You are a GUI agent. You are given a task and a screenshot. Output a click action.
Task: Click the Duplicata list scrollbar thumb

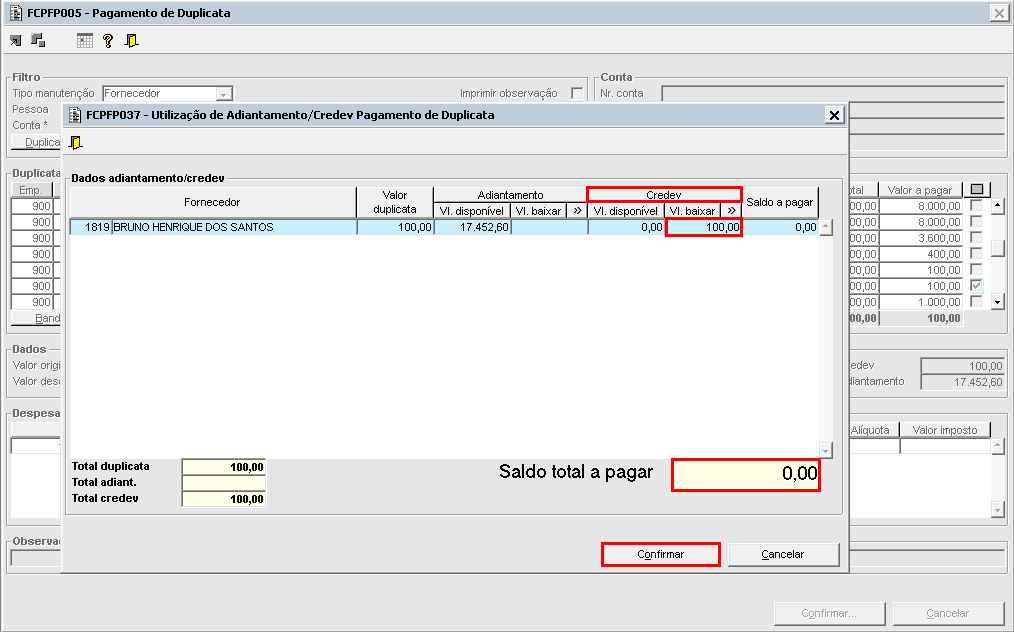point(997,249)
